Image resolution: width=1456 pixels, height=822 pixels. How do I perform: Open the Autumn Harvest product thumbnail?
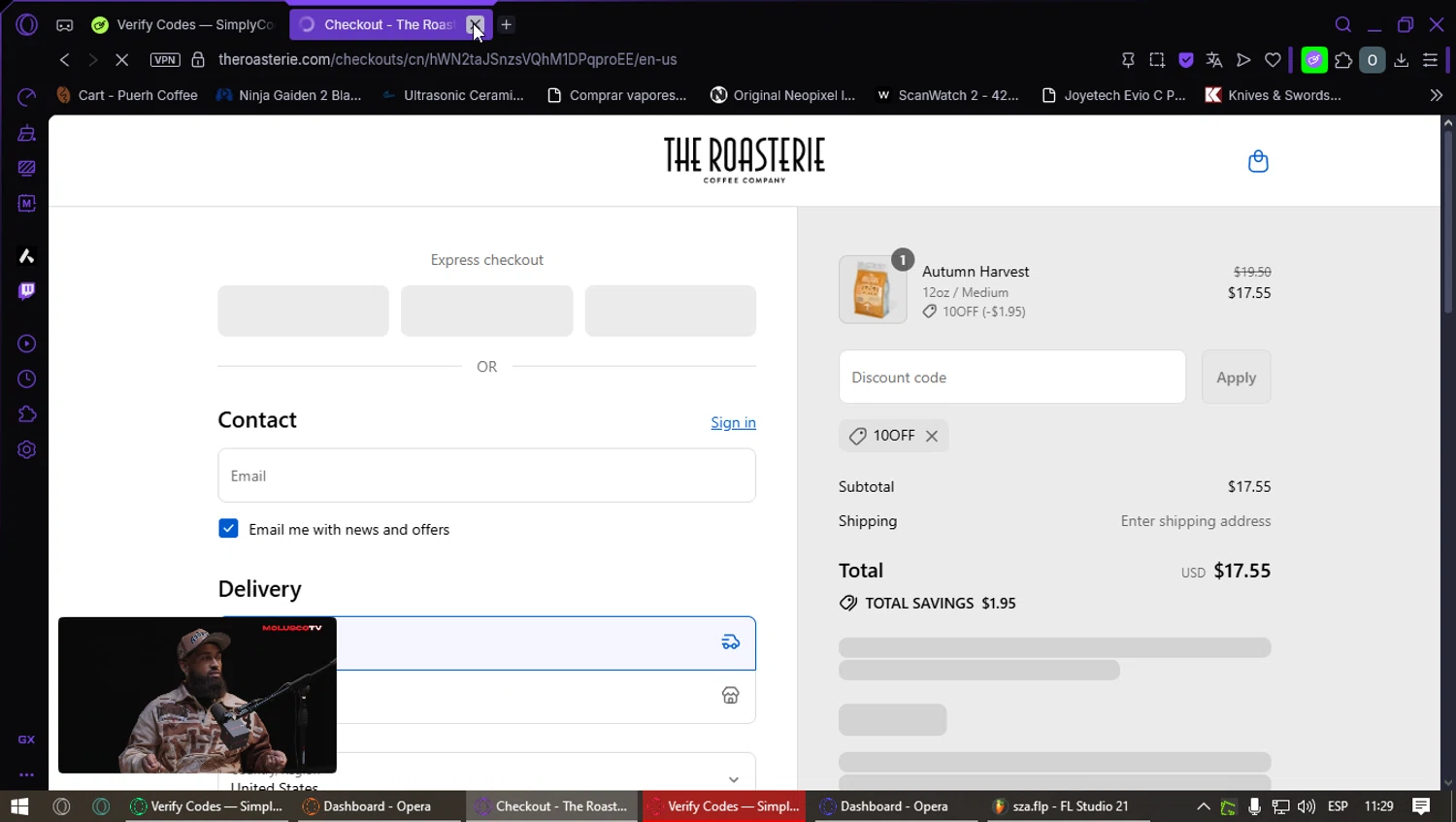click(x=873, y=289)
